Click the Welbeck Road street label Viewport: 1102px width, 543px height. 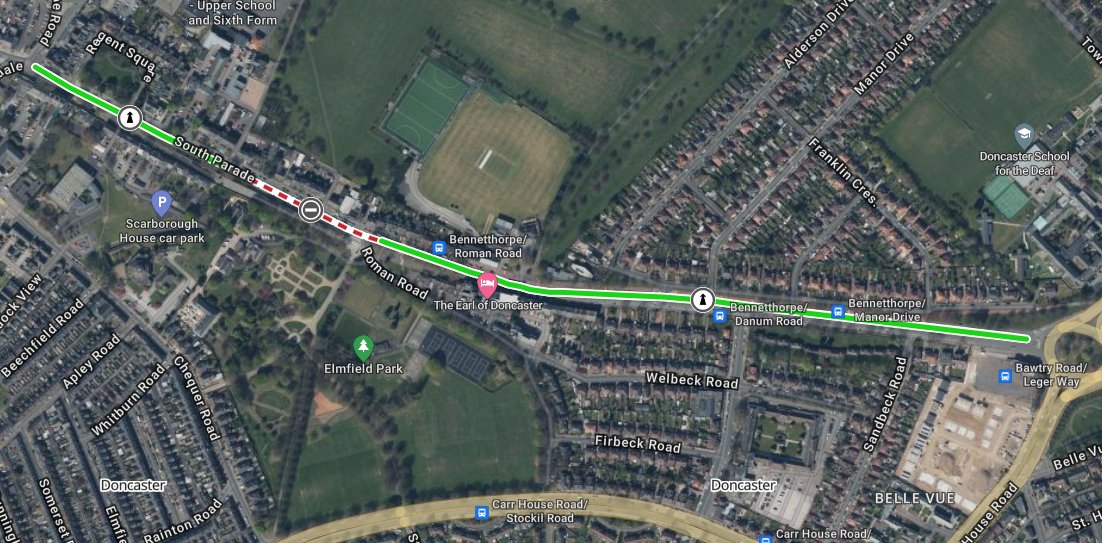(x=692, y=381)
